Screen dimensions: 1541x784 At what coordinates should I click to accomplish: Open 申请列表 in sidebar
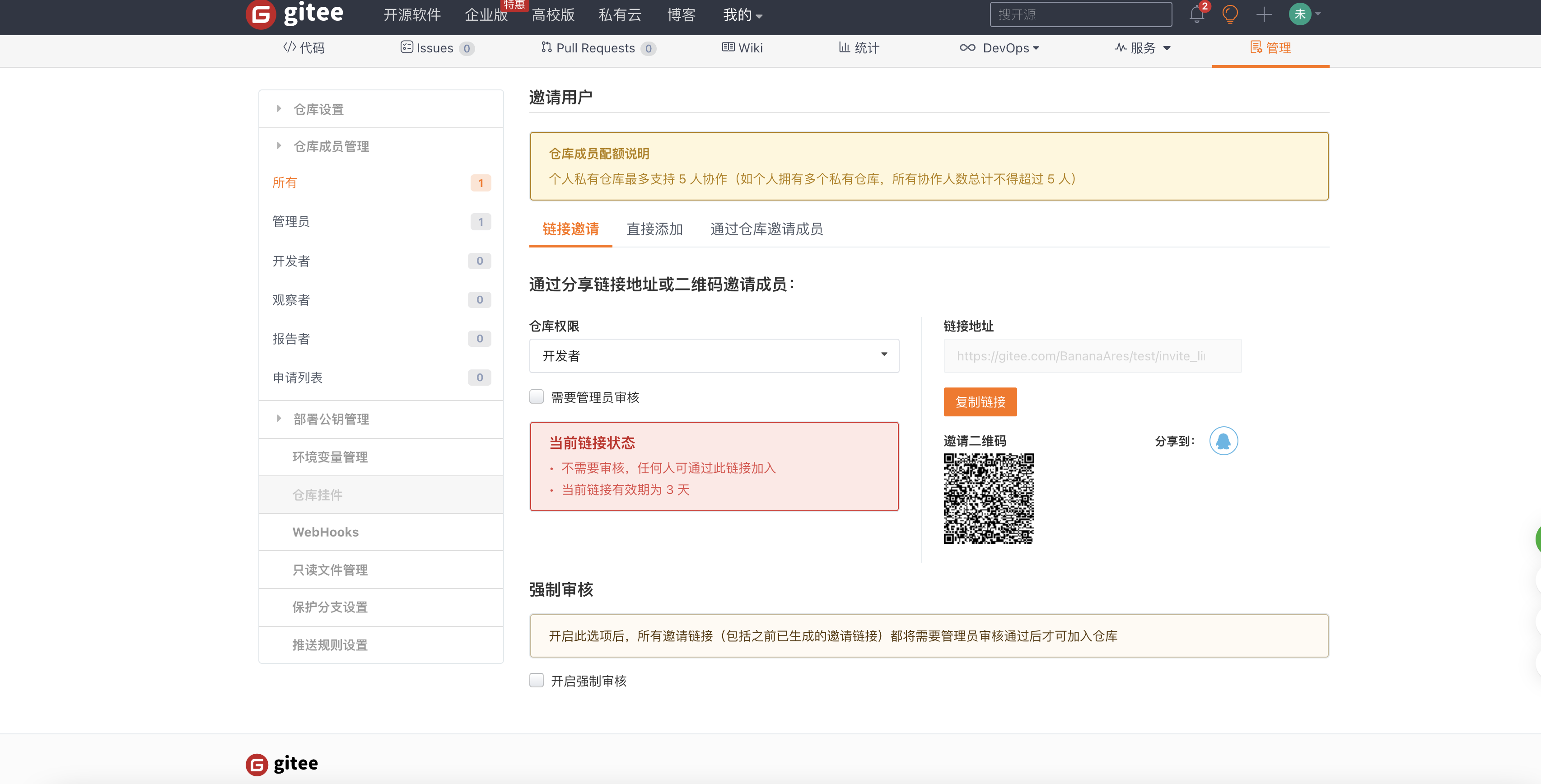pos(381,378)
